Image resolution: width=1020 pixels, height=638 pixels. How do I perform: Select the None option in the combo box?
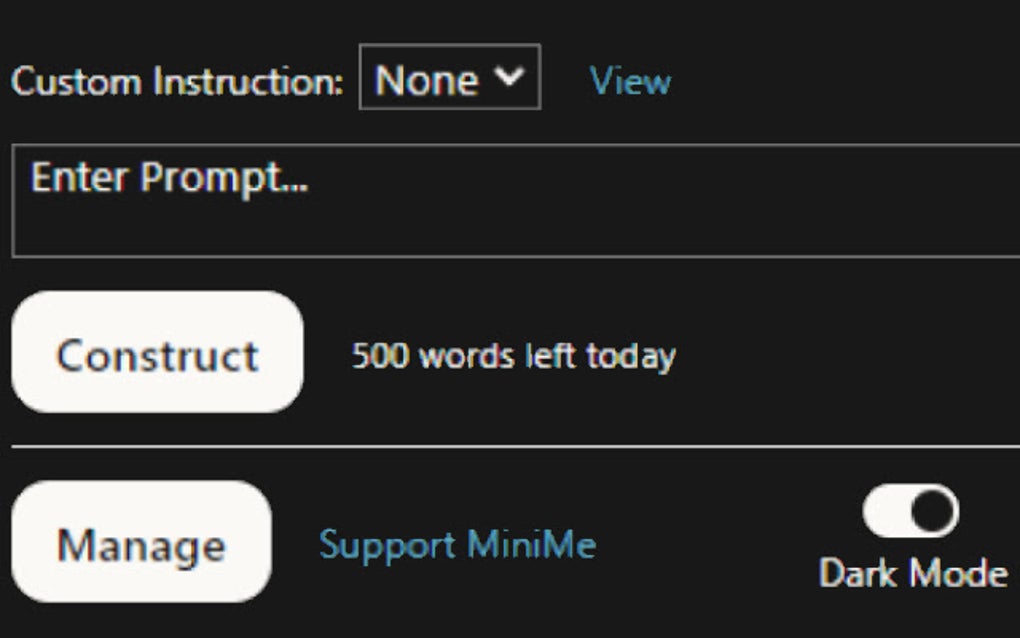427,79
